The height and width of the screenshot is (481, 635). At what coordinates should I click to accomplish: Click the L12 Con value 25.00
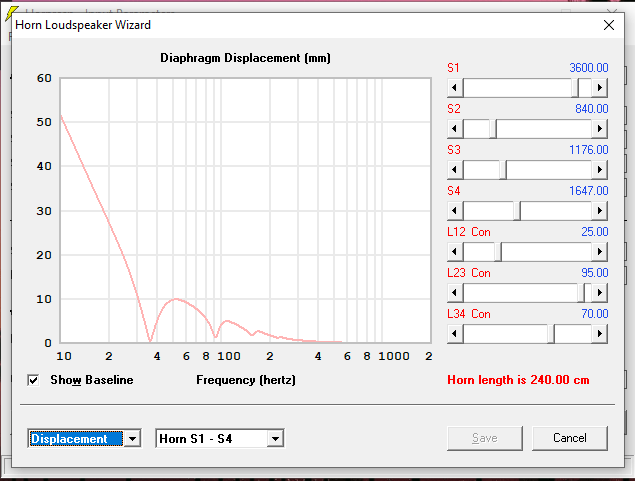tap(595, 232)
